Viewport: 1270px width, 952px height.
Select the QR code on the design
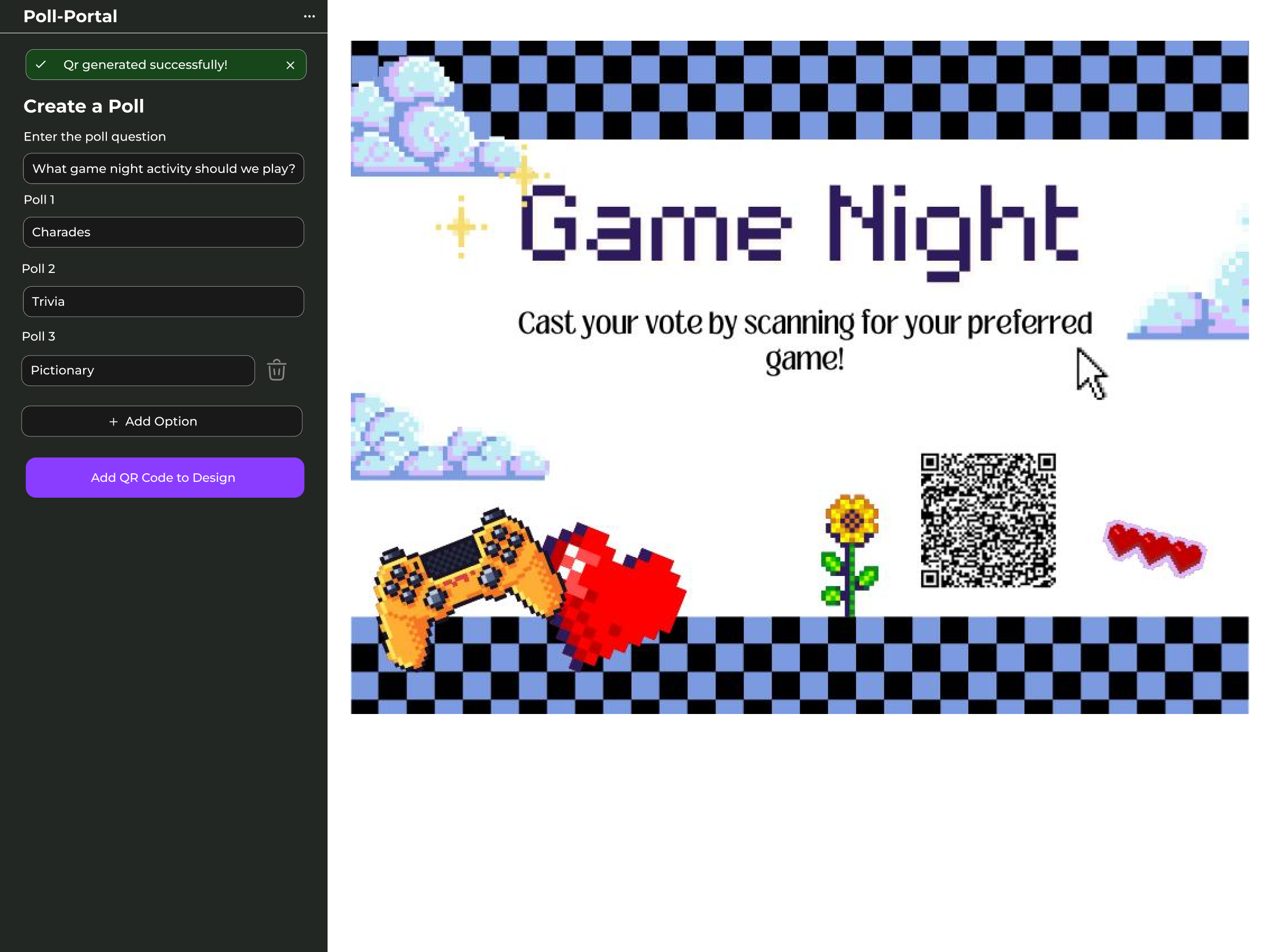(987, 520)
